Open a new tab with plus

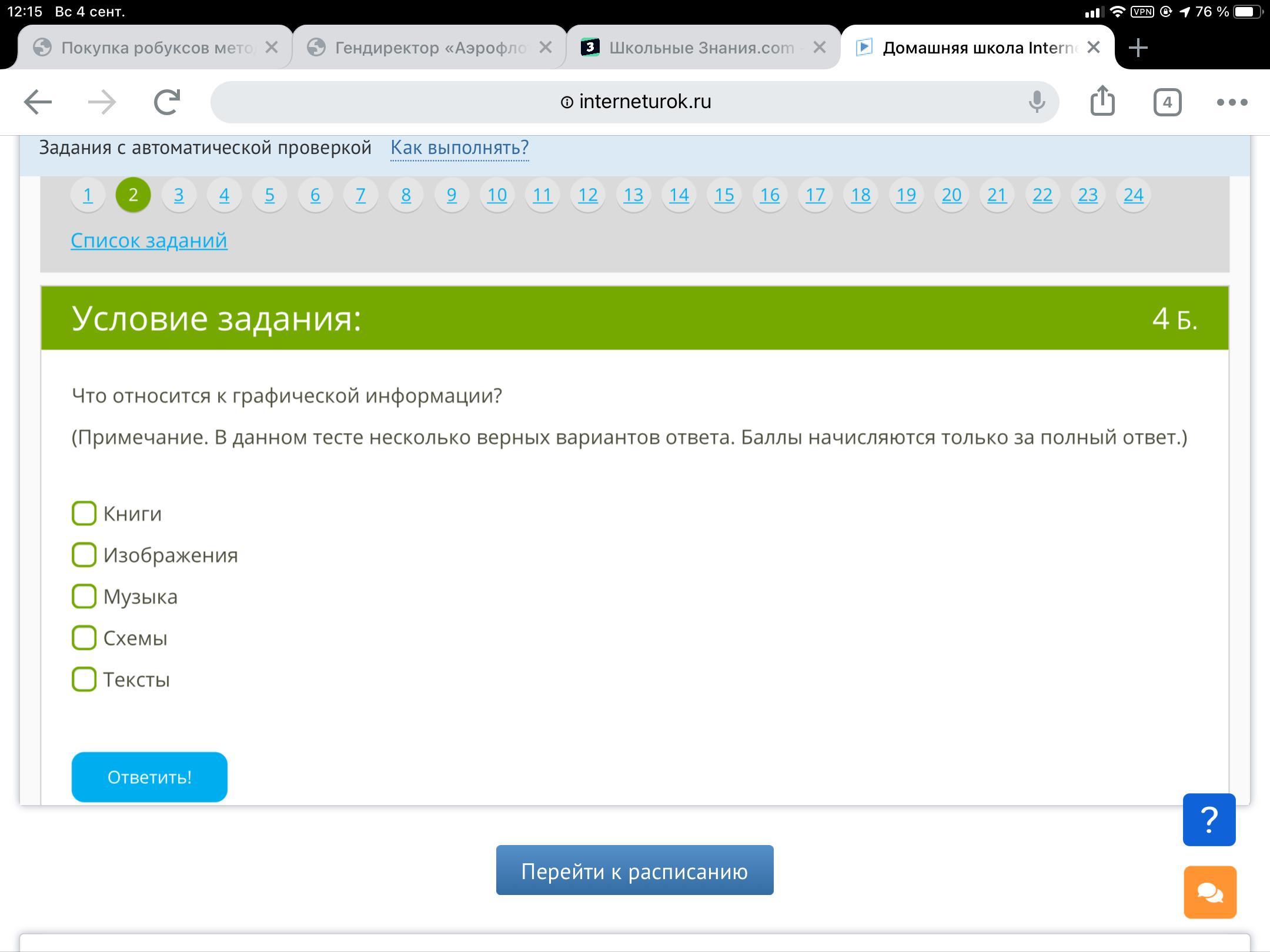point(1138,48)
